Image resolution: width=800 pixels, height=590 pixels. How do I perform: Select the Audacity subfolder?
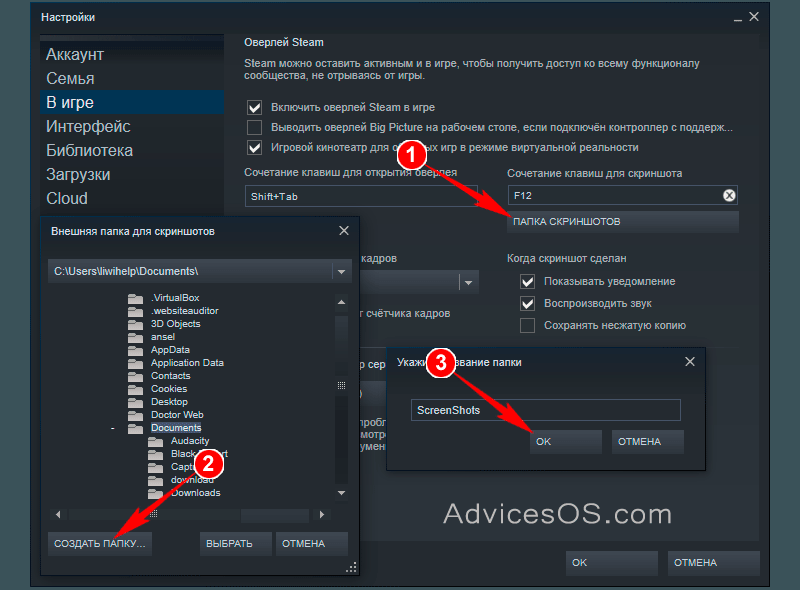[190, 441]
